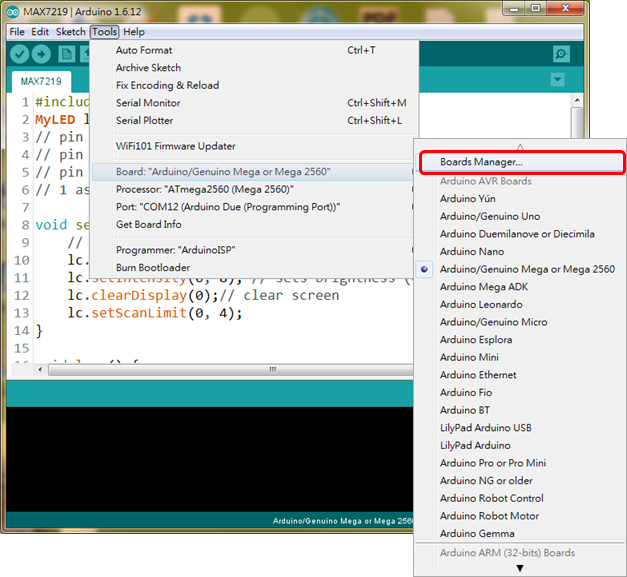Screen dimensions: 627x577
Task: Open Boards Manager...
Action: (x=521, y=162)
